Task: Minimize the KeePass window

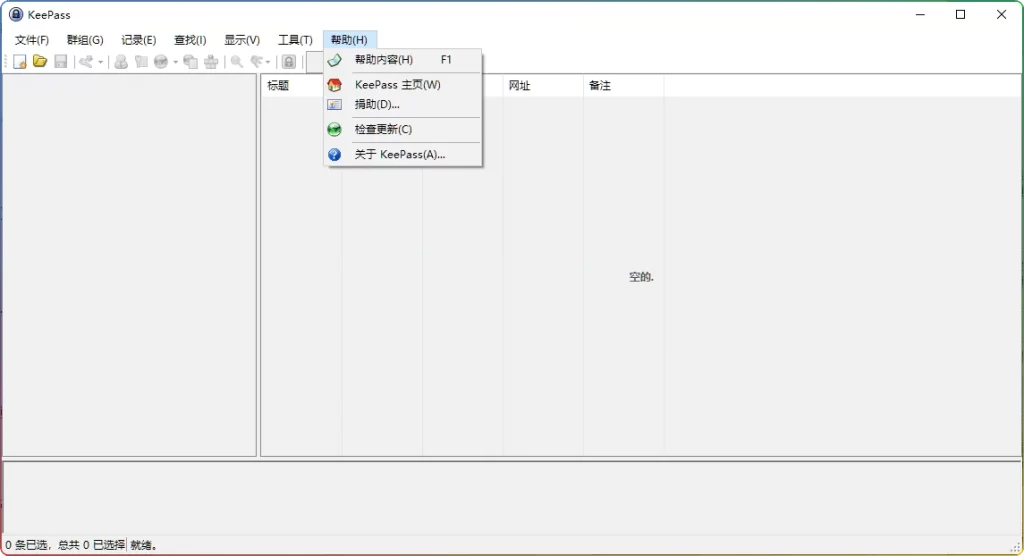Action: pyautogui.click(x=920, y=14)
